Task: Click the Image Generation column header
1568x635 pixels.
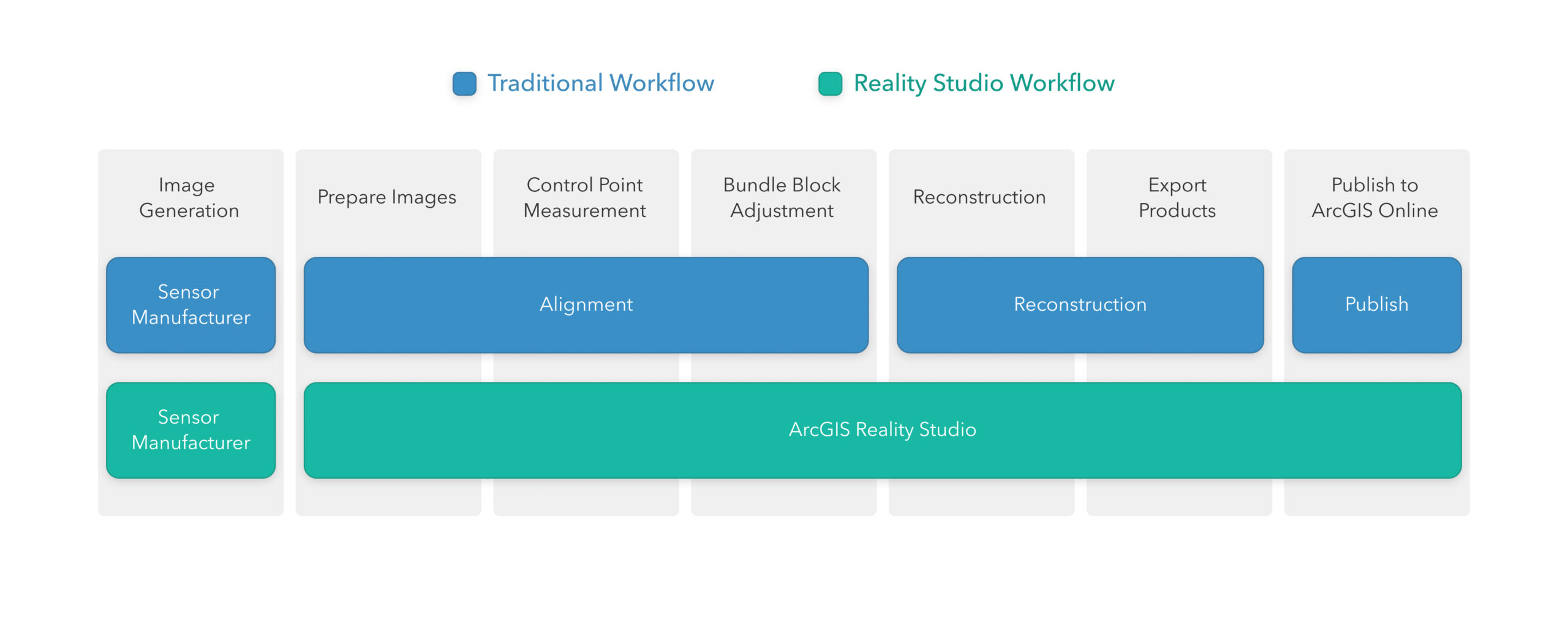Action: [189, 197]
